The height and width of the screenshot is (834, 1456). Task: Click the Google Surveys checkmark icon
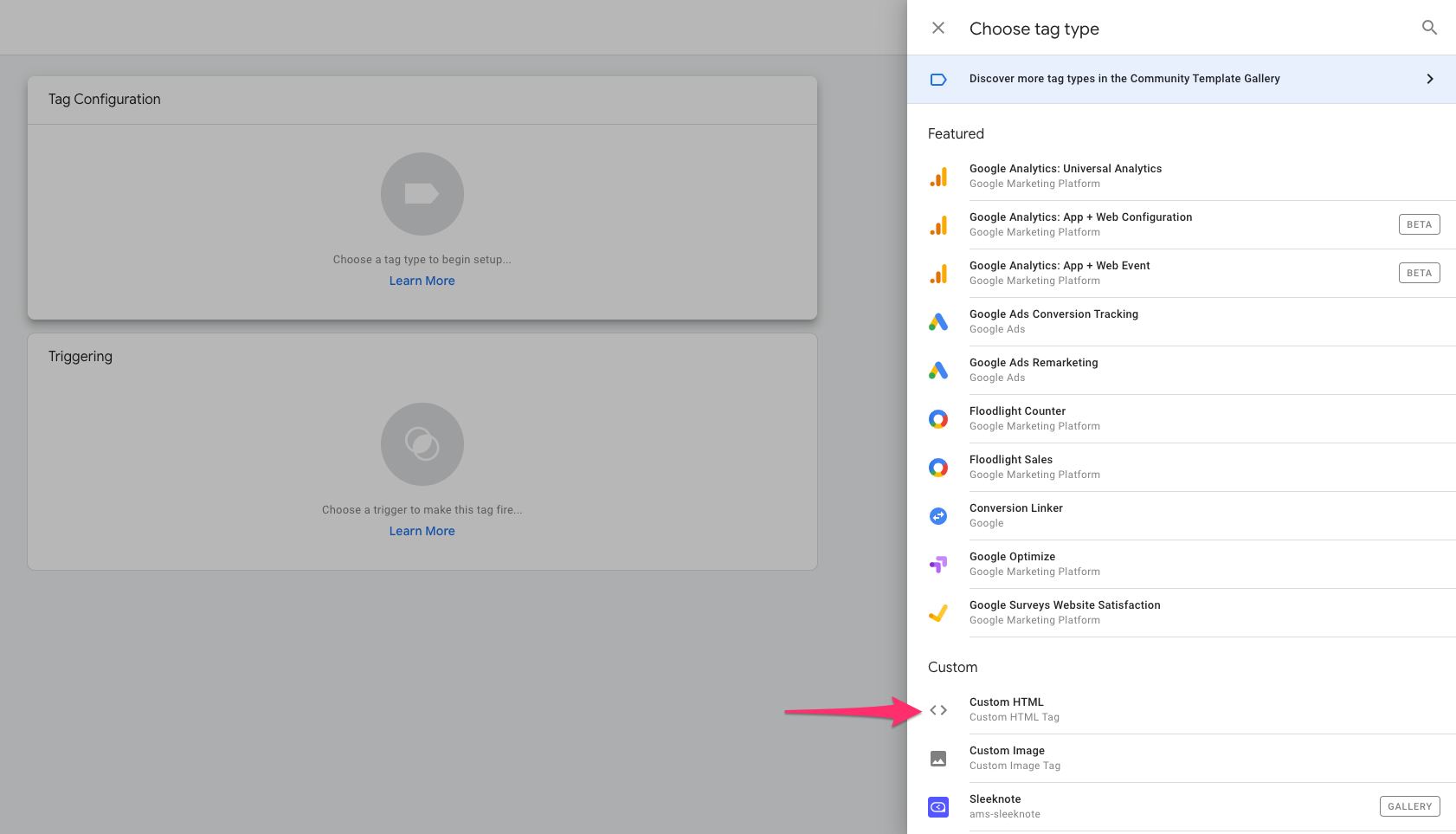pyautogui.click(x=938, y=613)
